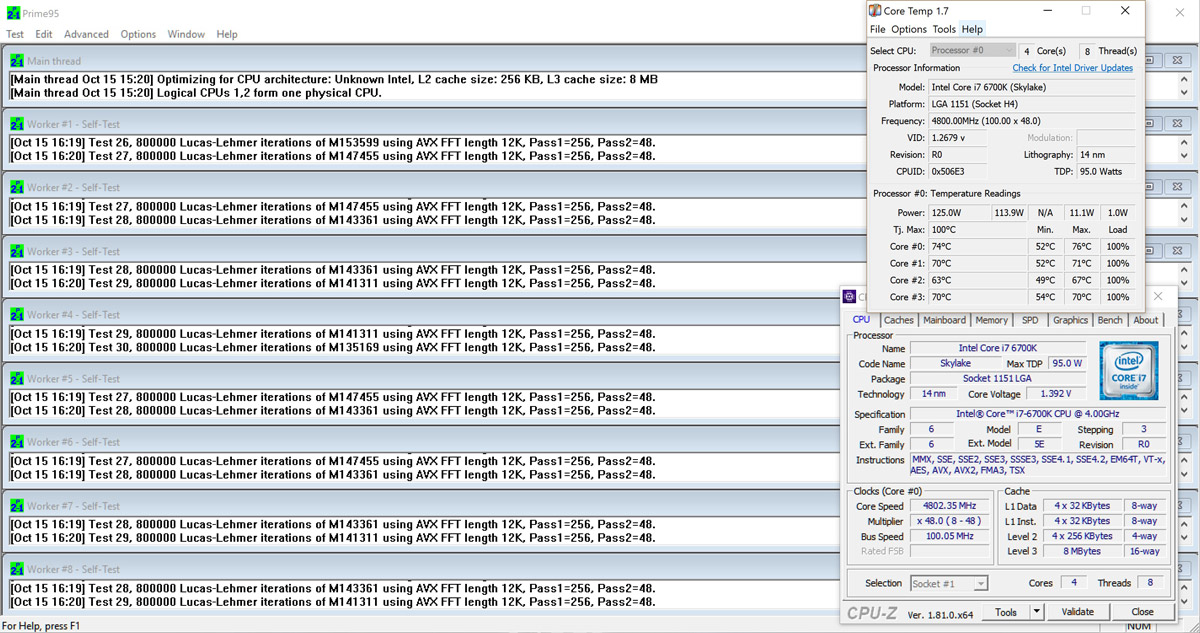Open Prime95 Window menu
The width and height of the screenshot is (1200, 633).
(187, 34)
